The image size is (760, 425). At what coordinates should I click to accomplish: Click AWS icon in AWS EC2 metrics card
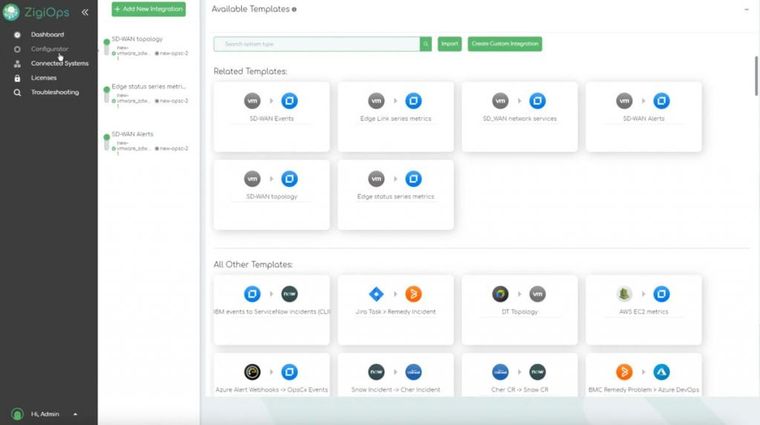625,294
